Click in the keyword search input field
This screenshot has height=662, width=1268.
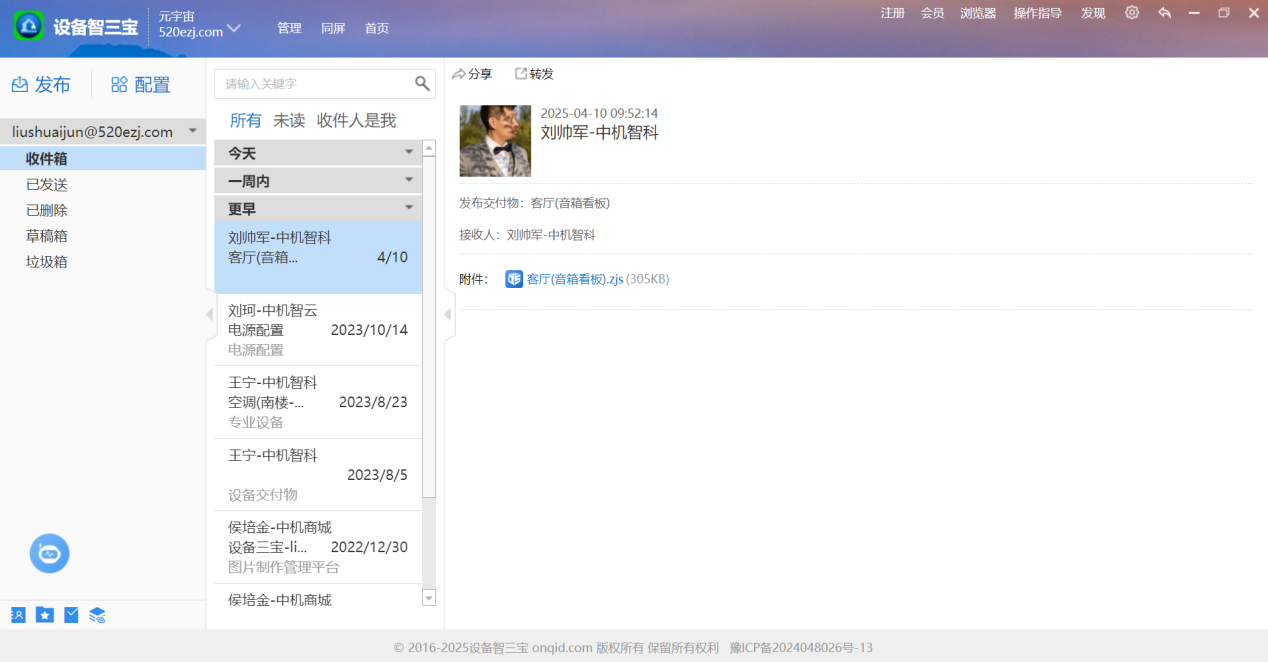[x=315, y=84]
